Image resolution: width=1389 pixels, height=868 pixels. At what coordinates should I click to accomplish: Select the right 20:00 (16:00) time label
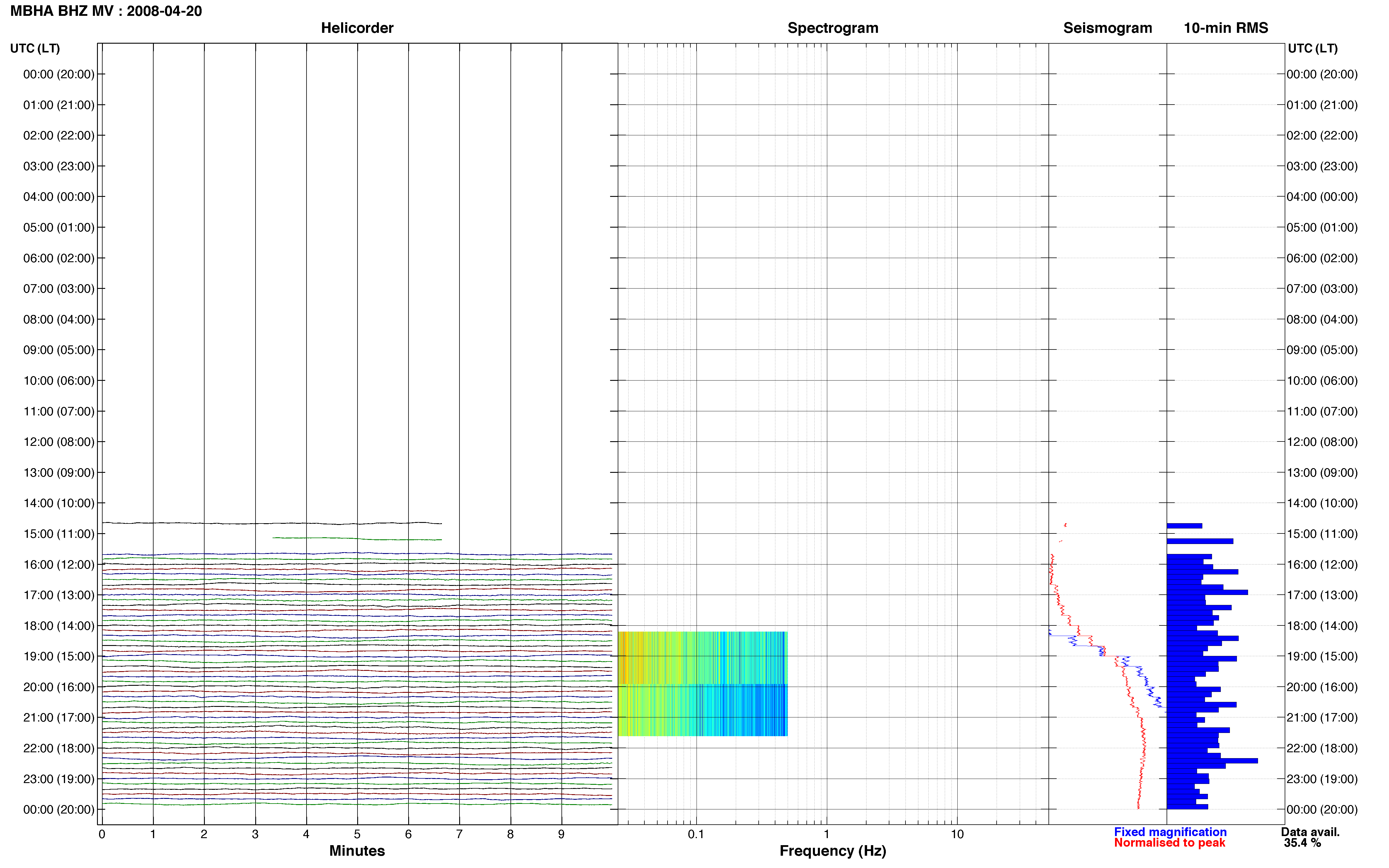pyautogui.click(x=1322, y=687)
